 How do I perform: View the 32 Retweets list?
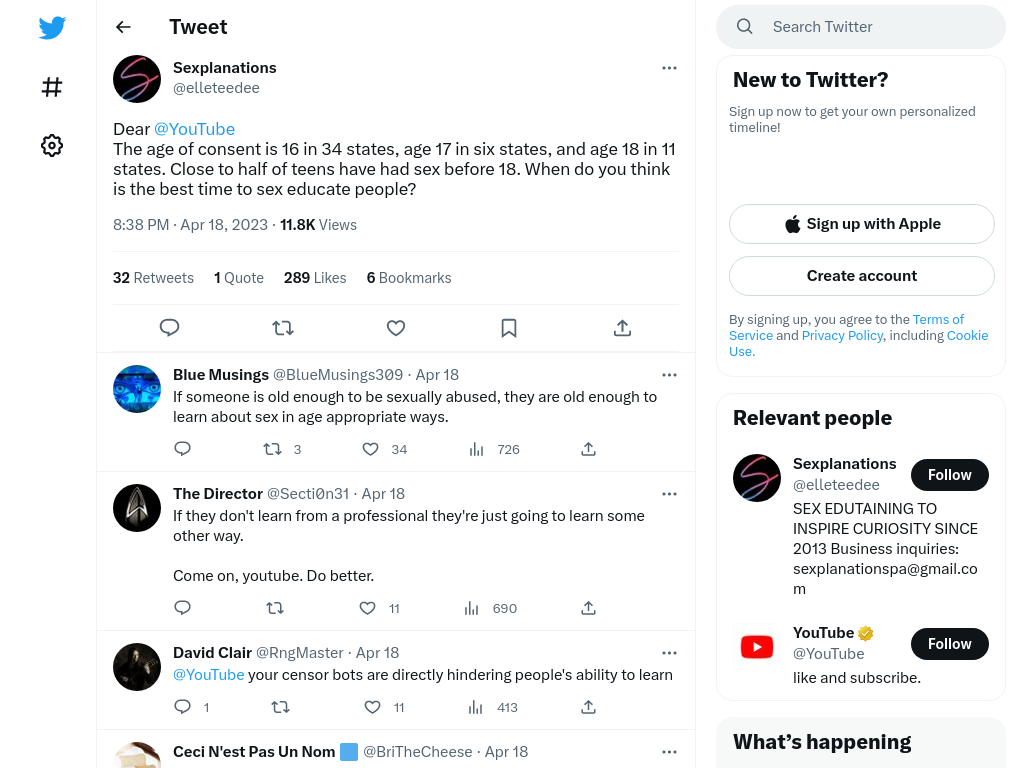153,278
